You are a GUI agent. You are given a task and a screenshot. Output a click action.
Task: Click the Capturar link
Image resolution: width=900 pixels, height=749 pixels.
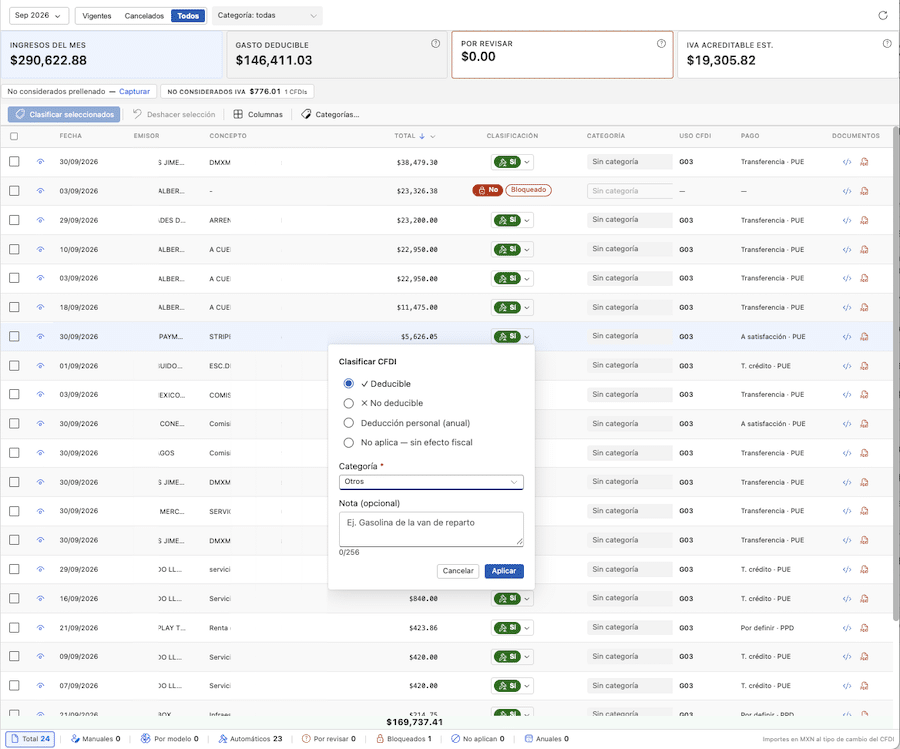[x=134, y=92]
